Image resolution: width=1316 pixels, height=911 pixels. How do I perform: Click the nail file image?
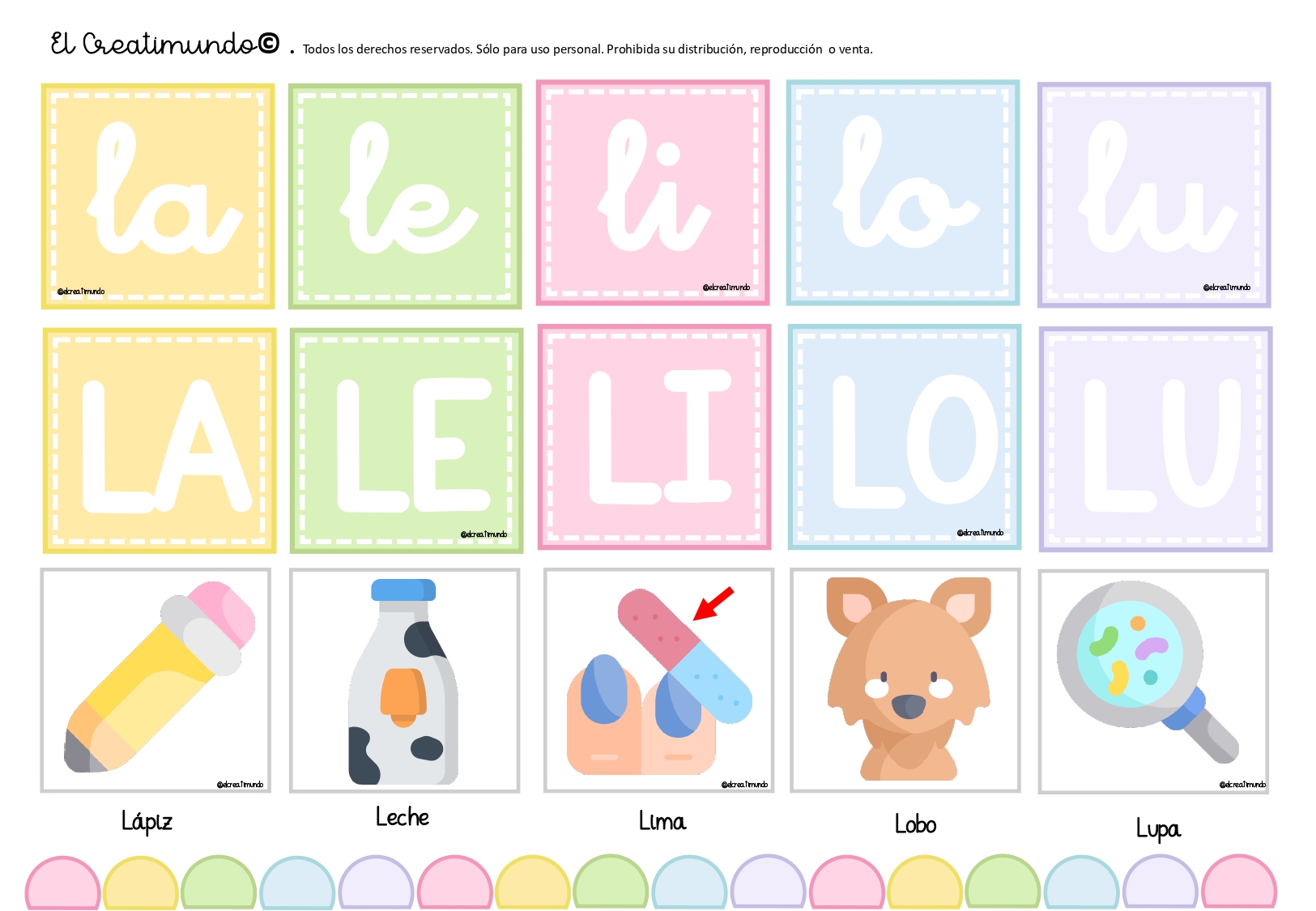pos(658,680)
